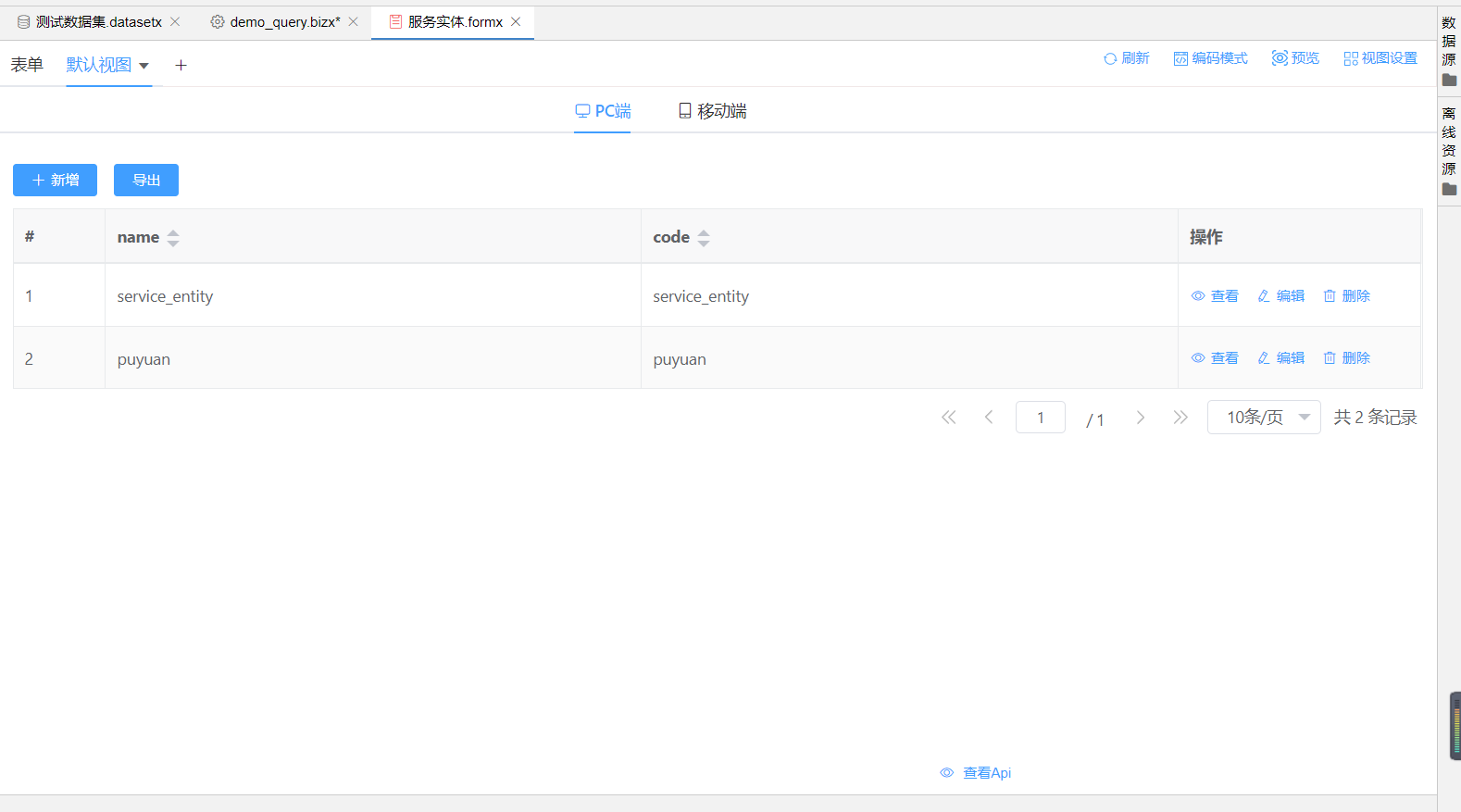The image size is (1461, 812).
Task: Click the 导出 export button
Action: [146, 181]
